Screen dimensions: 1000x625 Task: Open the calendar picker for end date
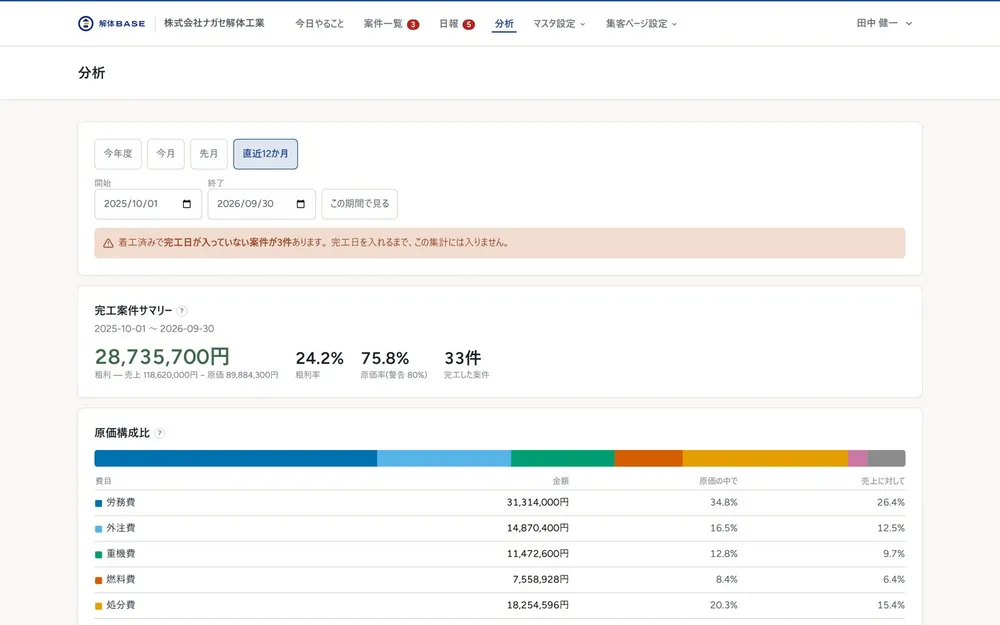point(300,204)
